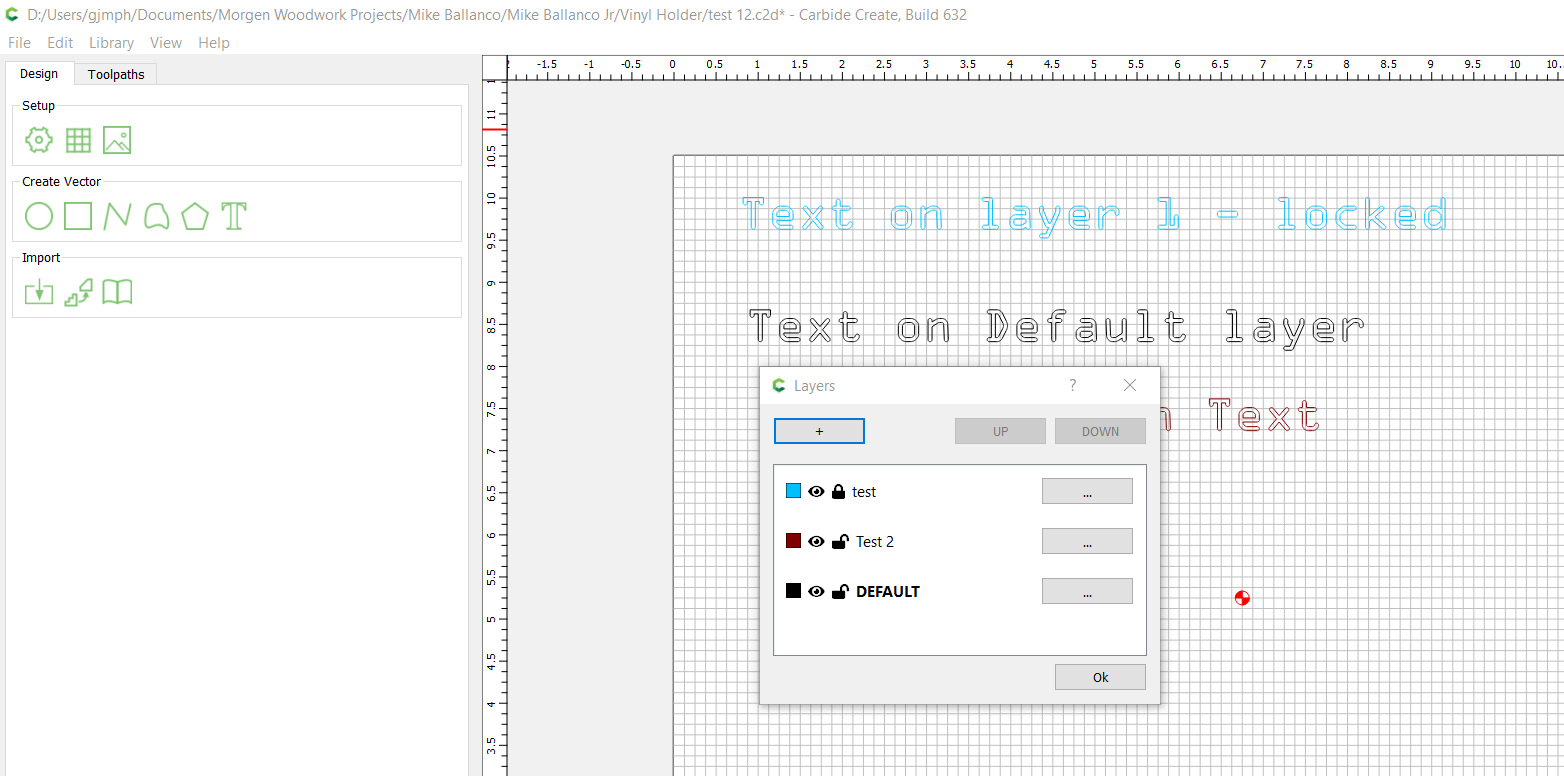The height and width of the screenshot is (776, 1564).
Task: Unlock the test layer padlock
Action: point(839,492)
